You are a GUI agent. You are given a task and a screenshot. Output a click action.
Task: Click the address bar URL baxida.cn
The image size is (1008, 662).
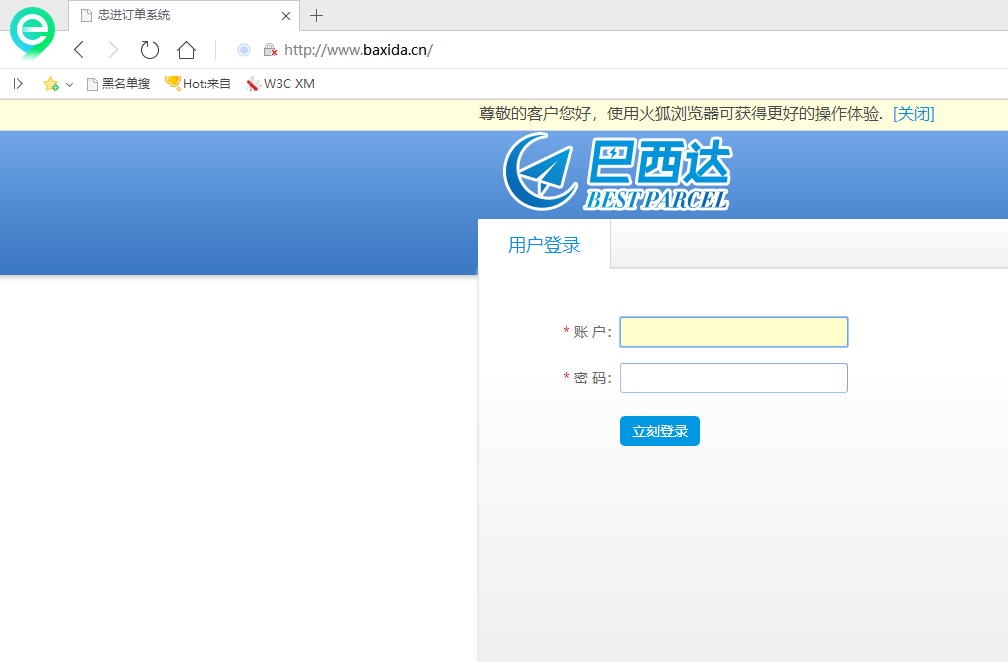[x=359, y=49]
